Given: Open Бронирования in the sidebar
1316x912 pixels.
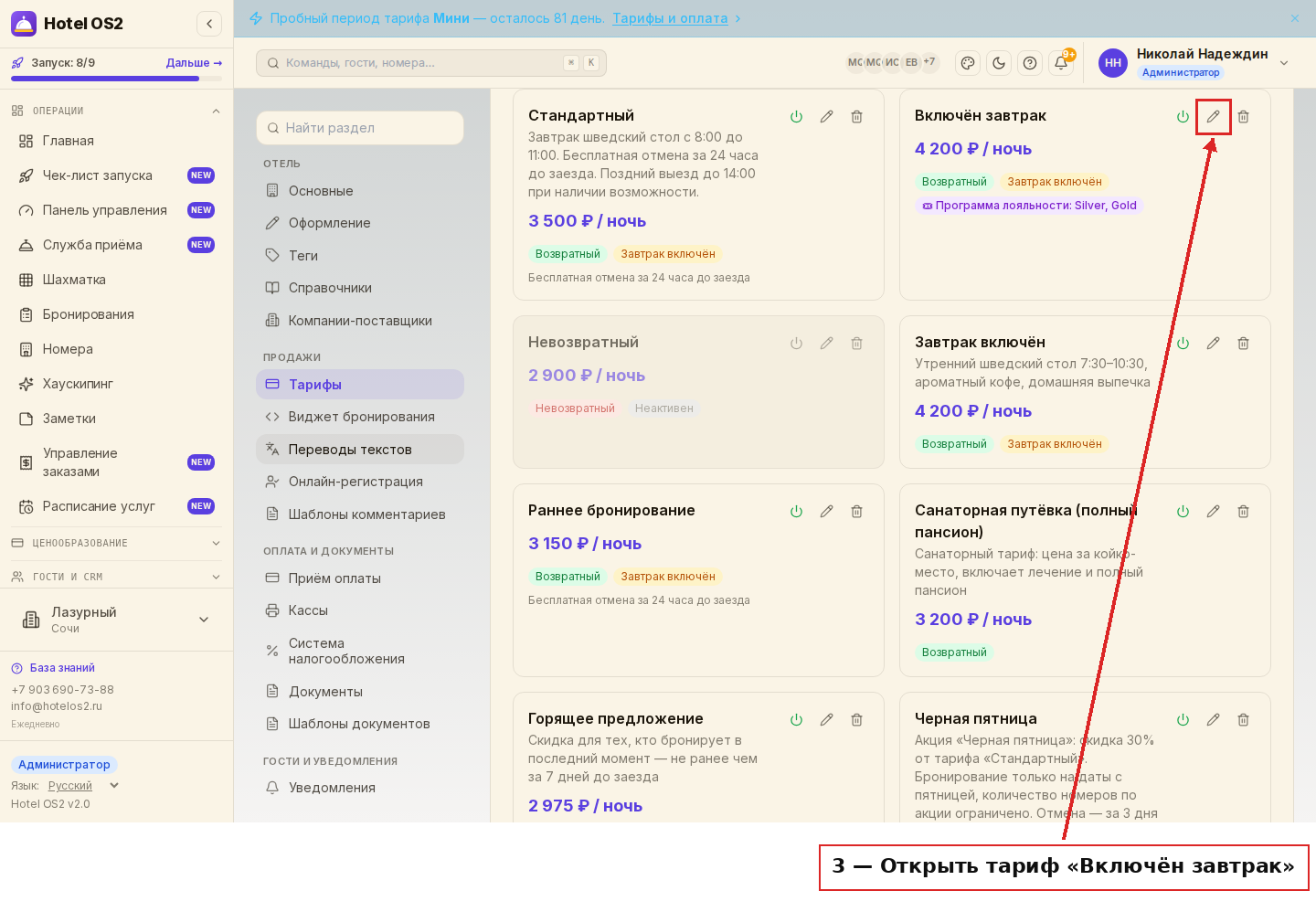Looking at the screenshot, I should (x=116, y=314).
